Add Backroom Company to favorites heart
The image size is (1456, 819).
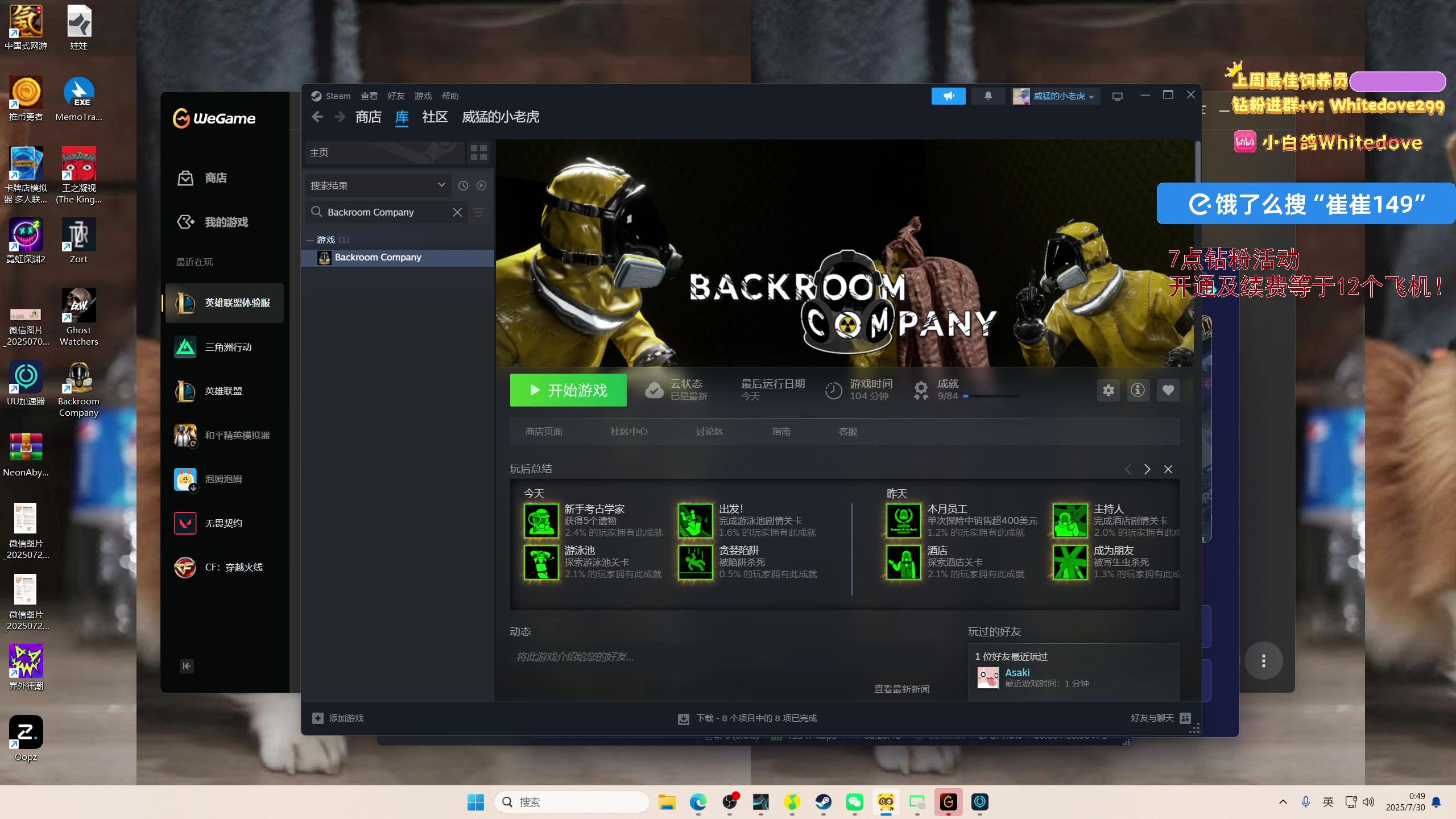1168,390
